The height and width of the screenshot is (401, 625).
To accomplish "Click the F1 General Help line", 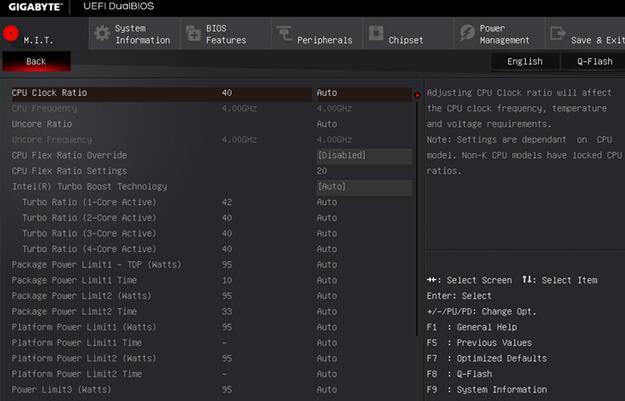I will pyautogui.click(x=472, y=327).
